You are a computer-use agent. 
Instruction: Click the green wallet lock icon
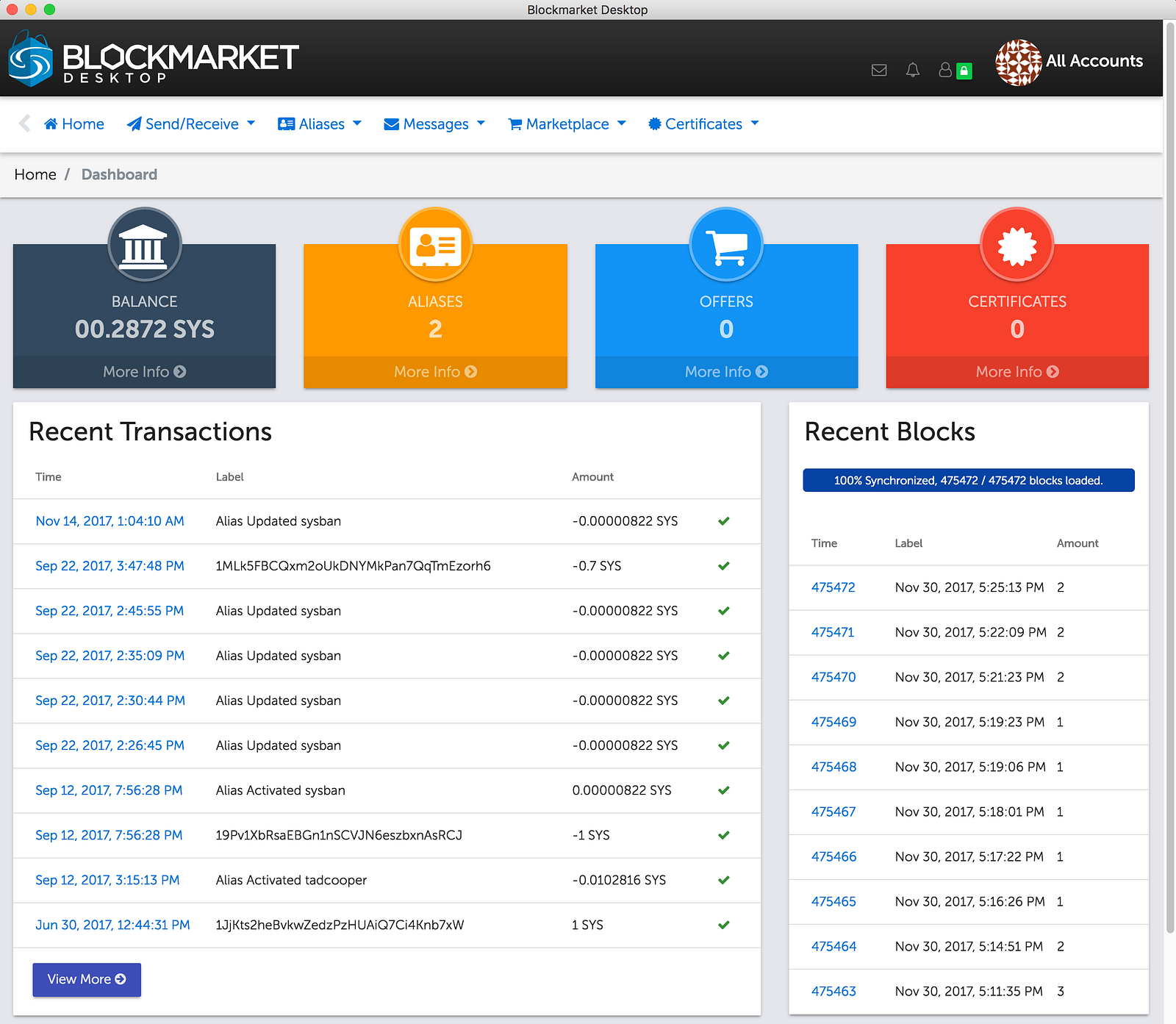point(964,71)
